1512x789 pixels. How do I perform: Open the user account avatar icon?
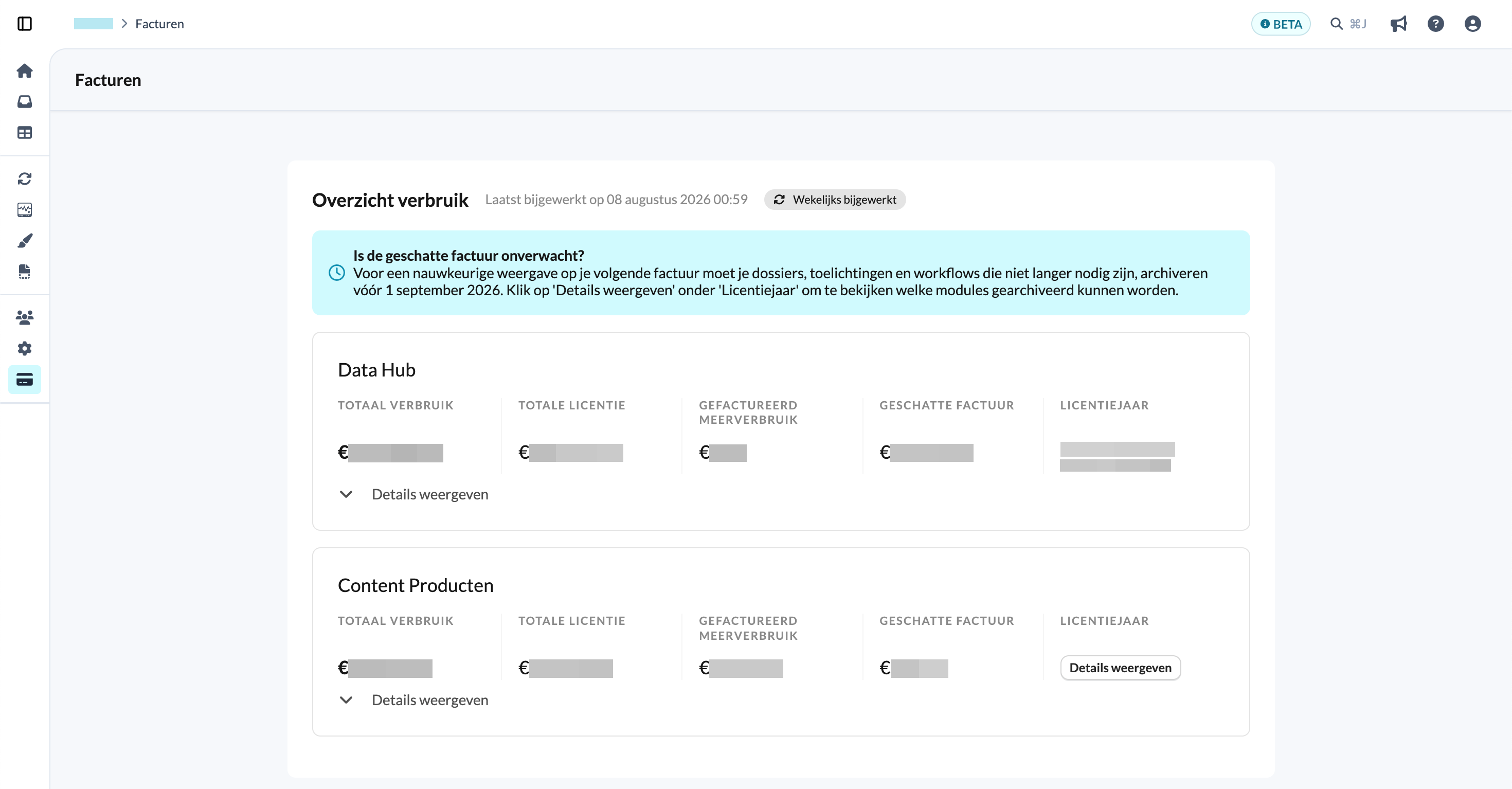pyautogui.click(x=1473, y=24)
